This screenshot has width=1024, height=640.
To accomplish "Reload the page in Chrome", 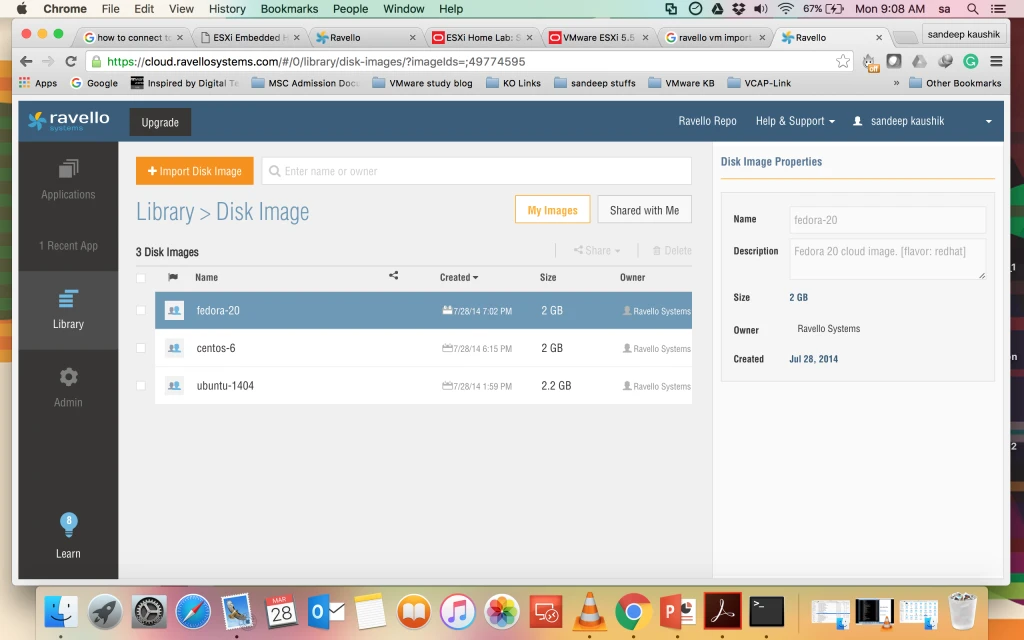I will tap(71, 61).
